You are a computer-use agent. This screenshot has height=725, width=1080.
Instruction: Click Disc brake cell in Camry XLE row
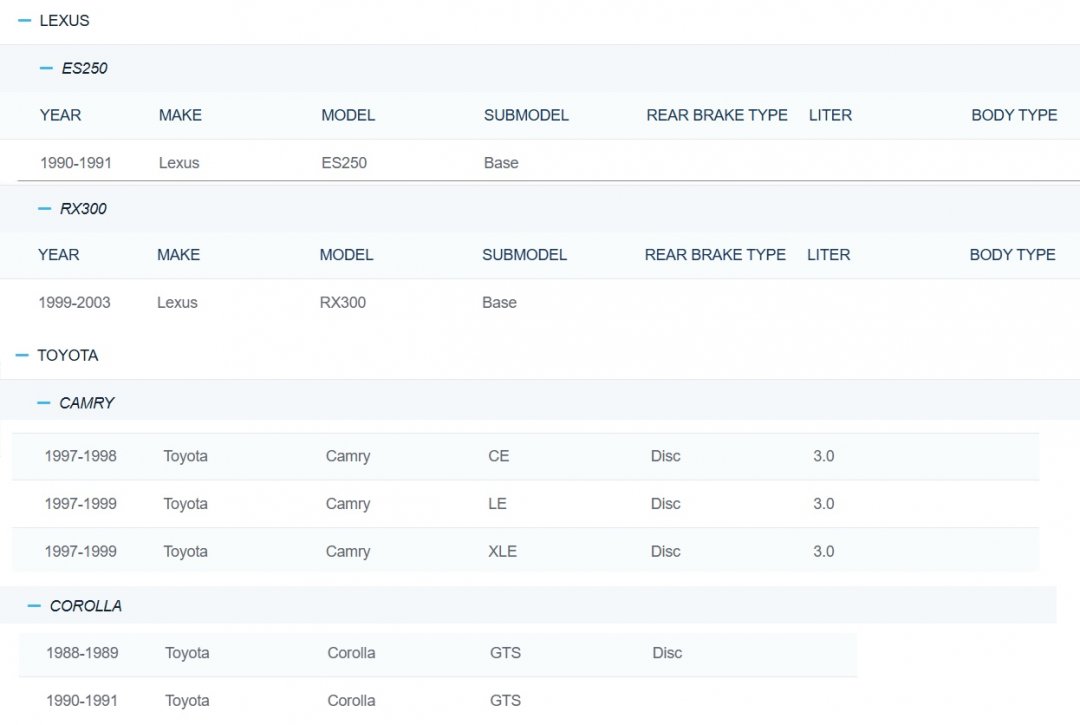pyautogui.click(x=665, y=551)
